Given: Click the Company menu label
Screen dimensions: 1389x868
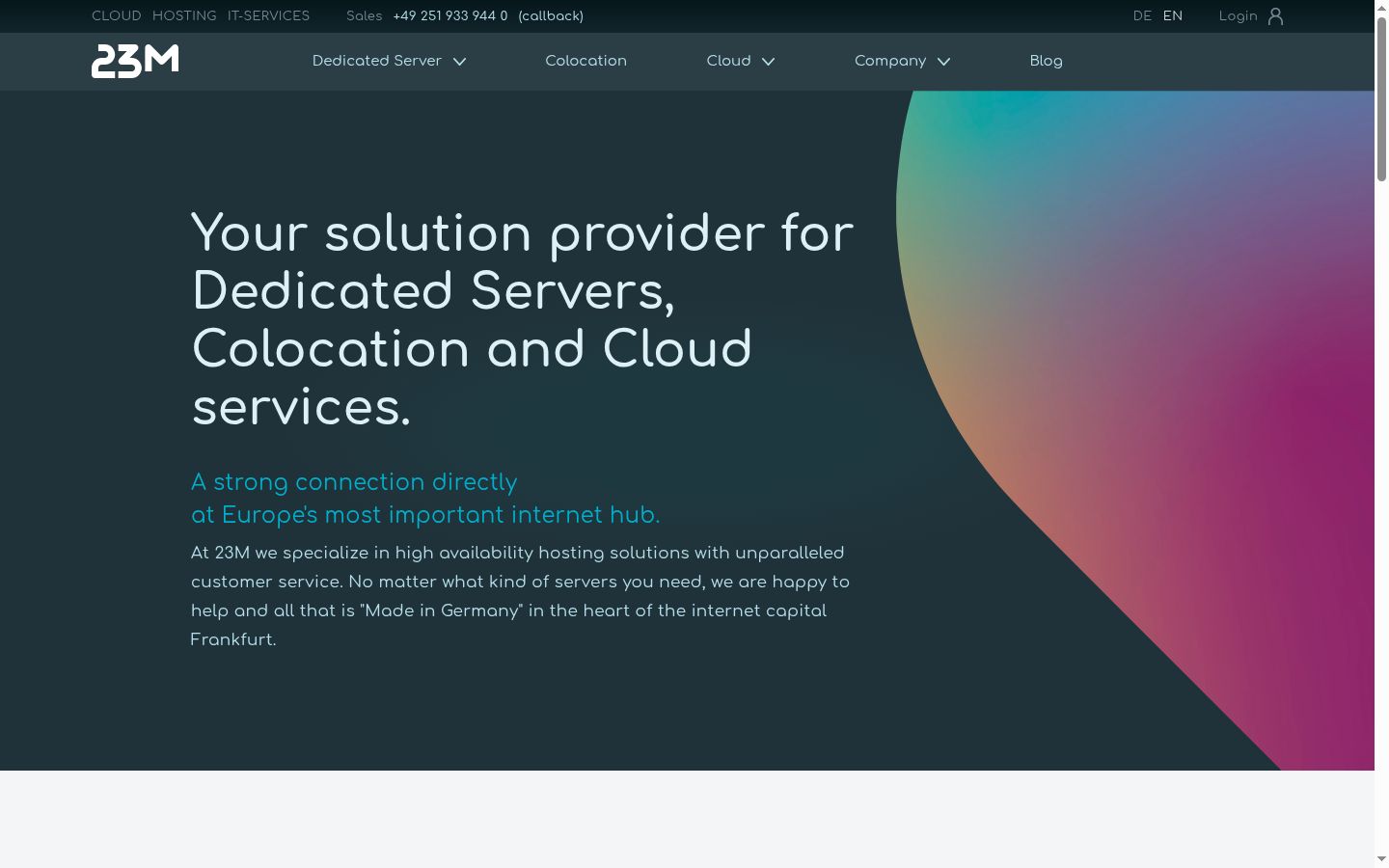Looking at the screenshot, I should point(890,61).
